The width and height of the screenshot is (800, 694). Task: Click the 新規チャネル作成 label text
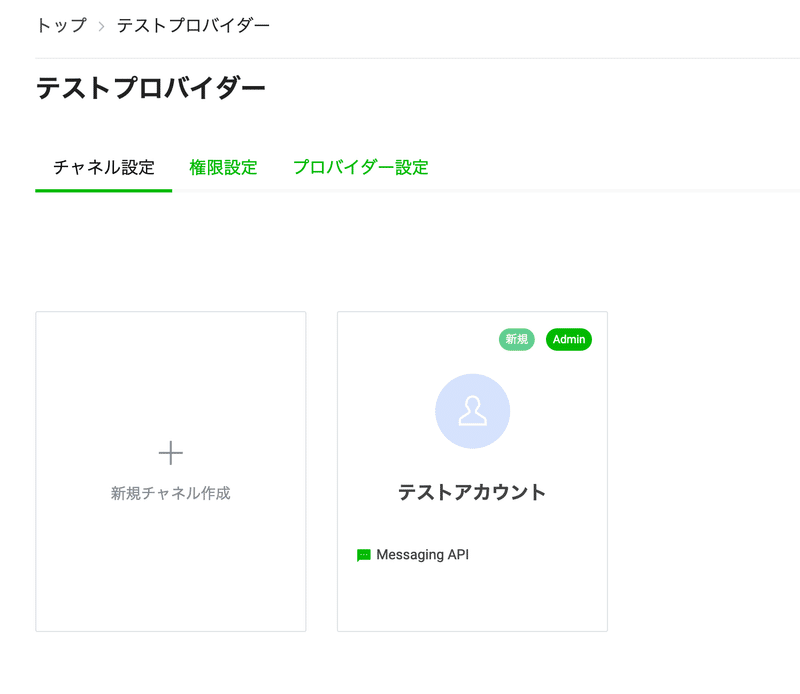click(170, 495)
